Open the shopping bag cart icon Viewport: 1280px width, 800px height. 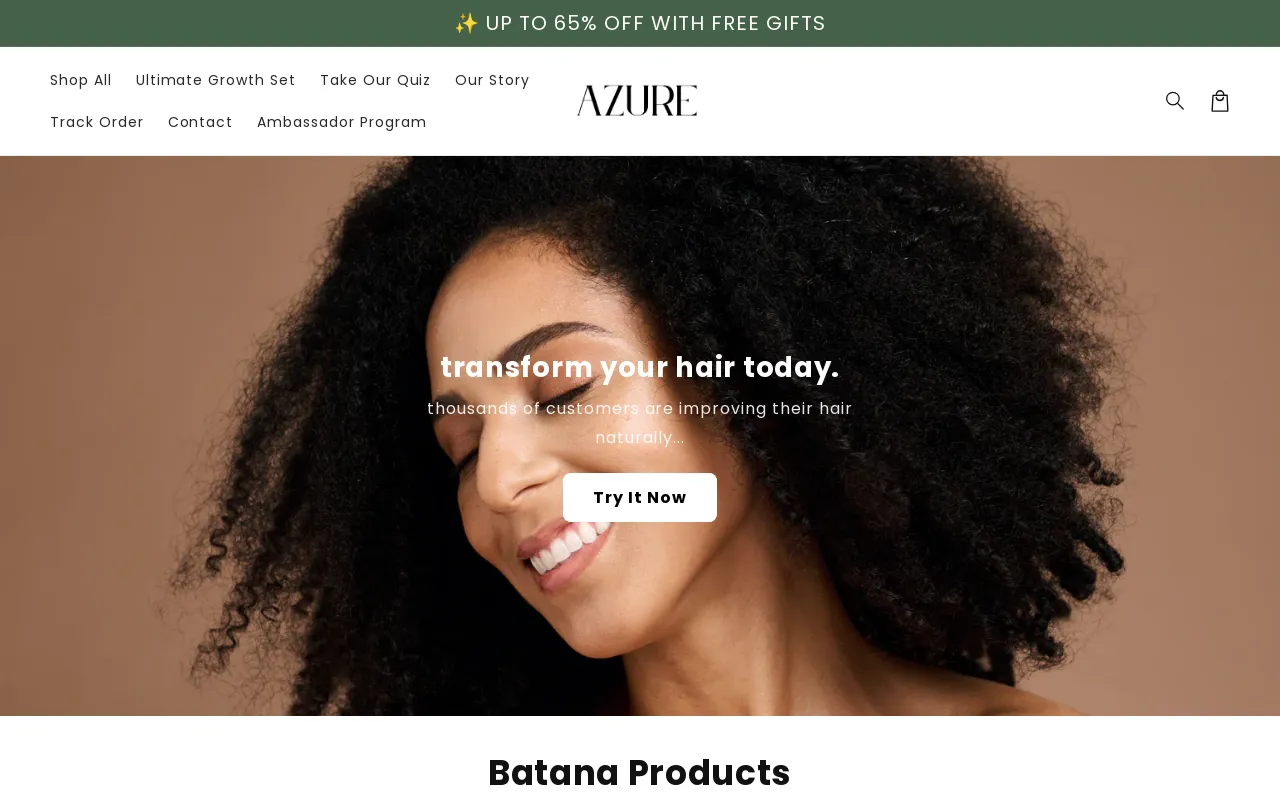click(1220, 101)
